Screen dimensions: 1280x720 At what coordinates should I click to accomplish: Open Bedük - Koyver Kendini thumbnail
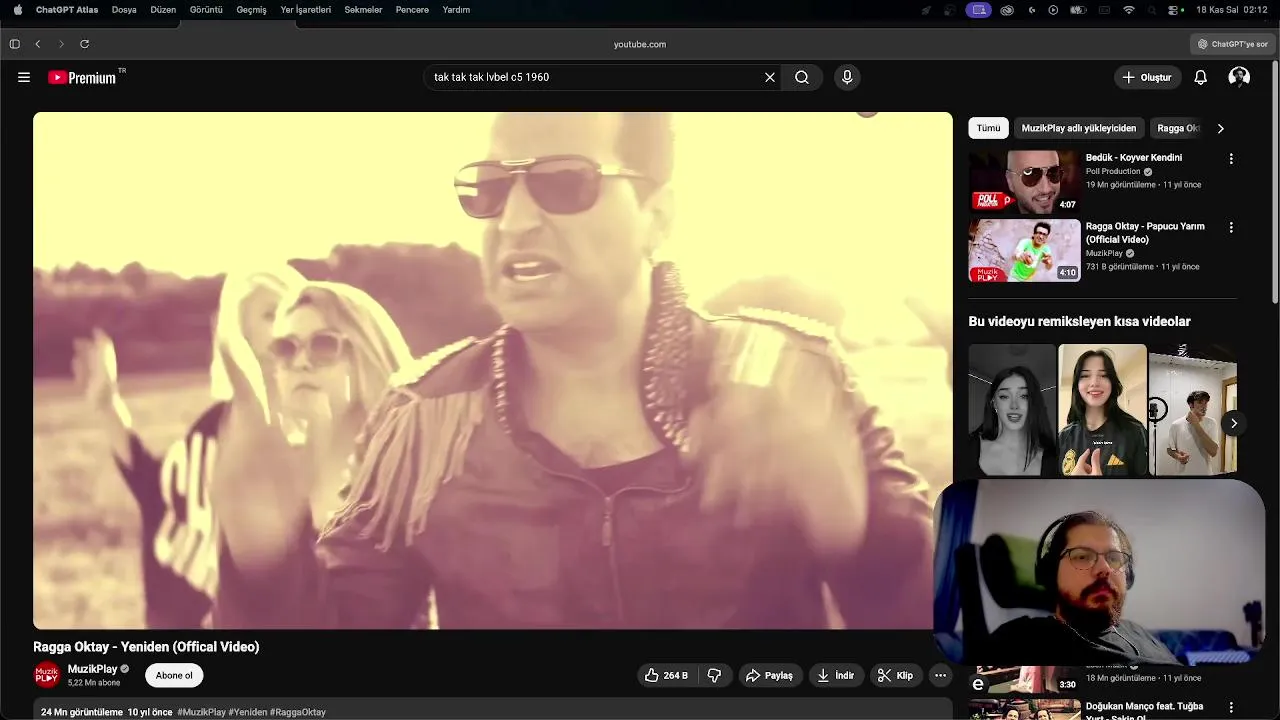click(1024, 181)
